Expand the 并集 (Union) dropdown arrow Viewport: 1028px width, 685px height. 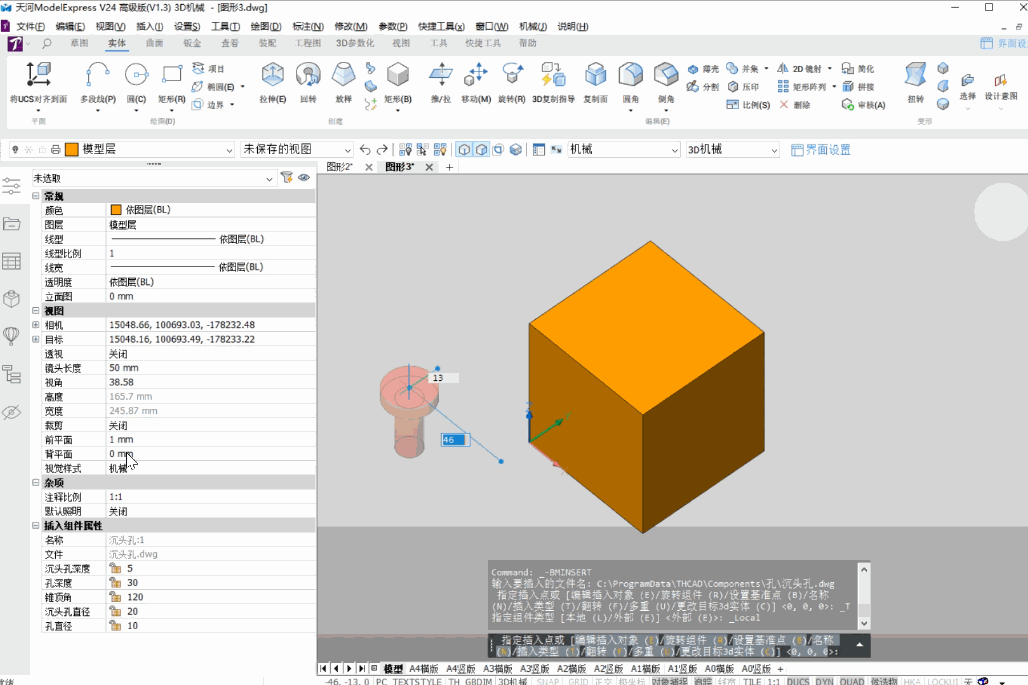766,69
